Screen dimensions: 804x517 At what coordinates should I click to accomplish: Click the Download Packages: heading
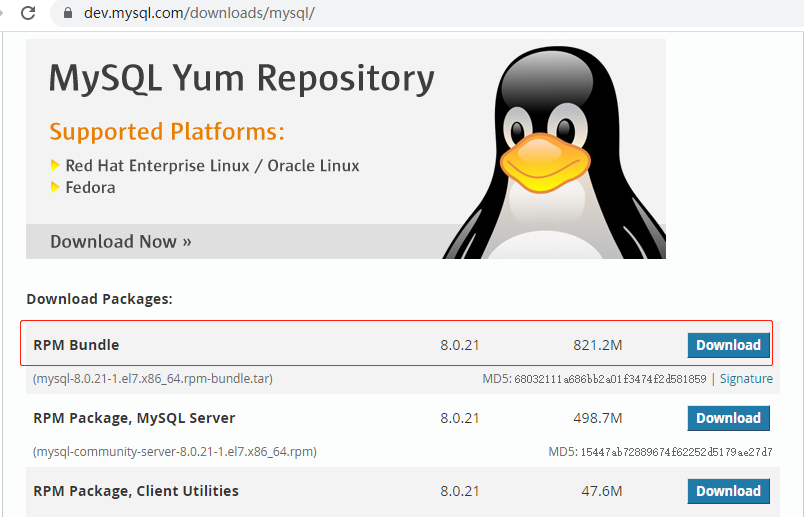(99, 299)
